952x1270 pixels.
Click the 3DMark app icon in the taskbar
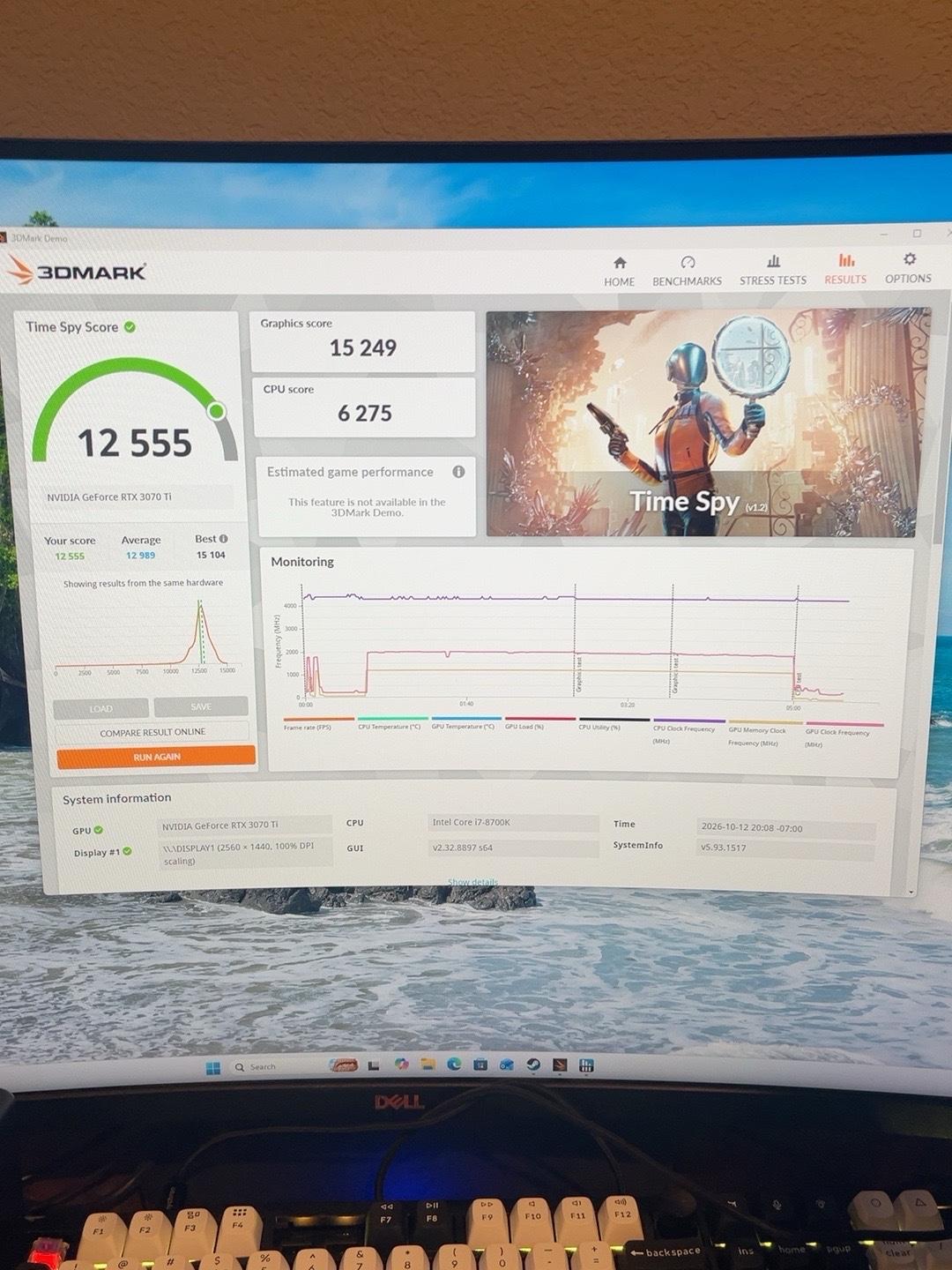tap(560, 1065)
